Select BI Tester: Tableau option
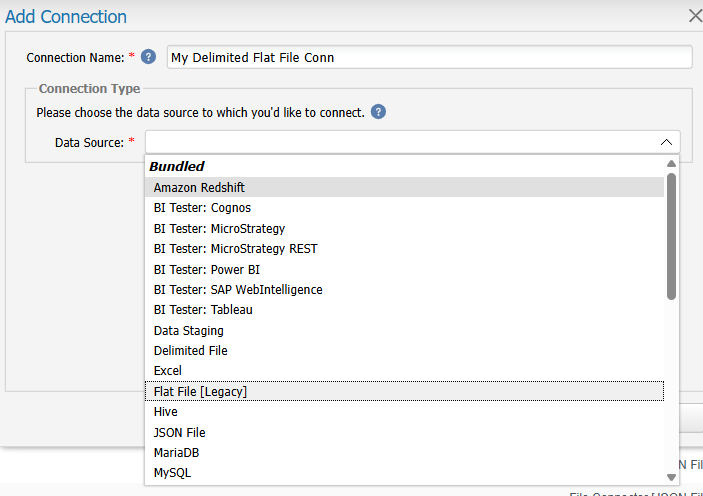This screenshot has height=496, width=703. [404, 309]
